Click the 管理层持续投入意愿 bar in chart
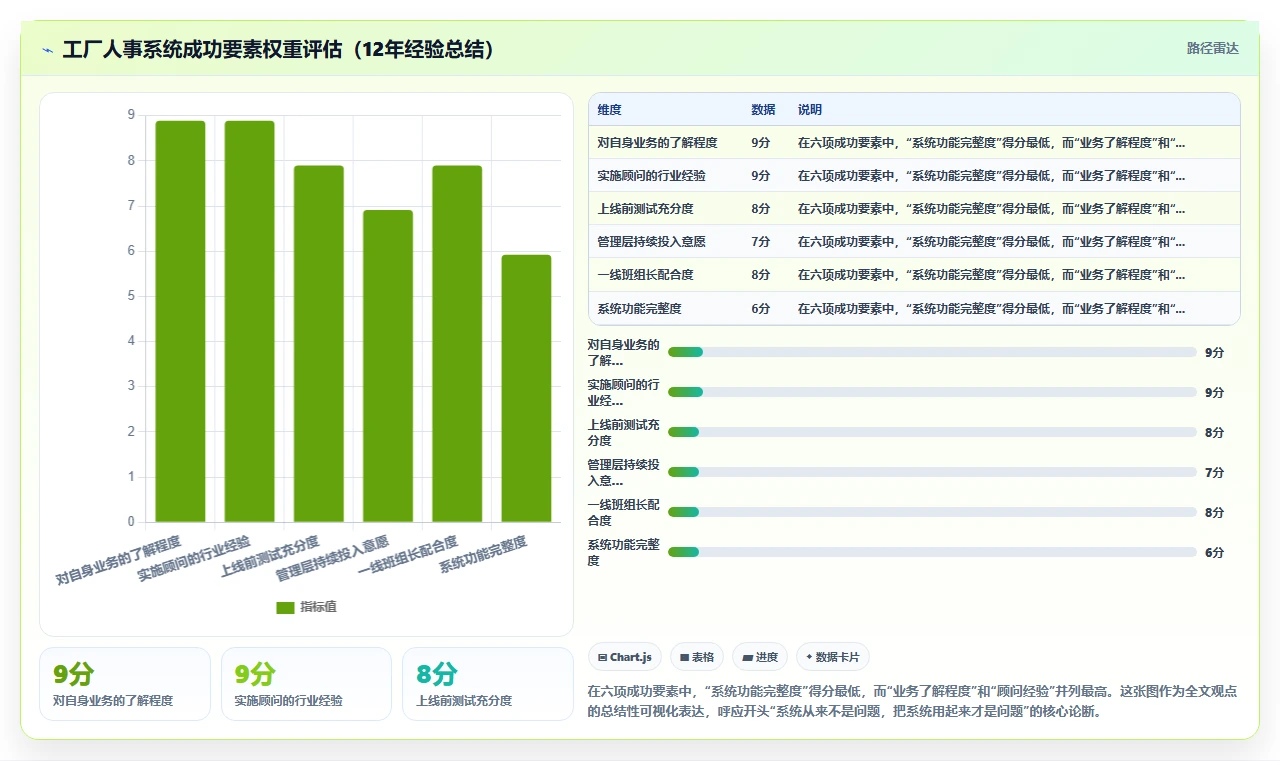Image resolution: width=1280 pixels, height=761 pixels. click(x=388, y=366)
